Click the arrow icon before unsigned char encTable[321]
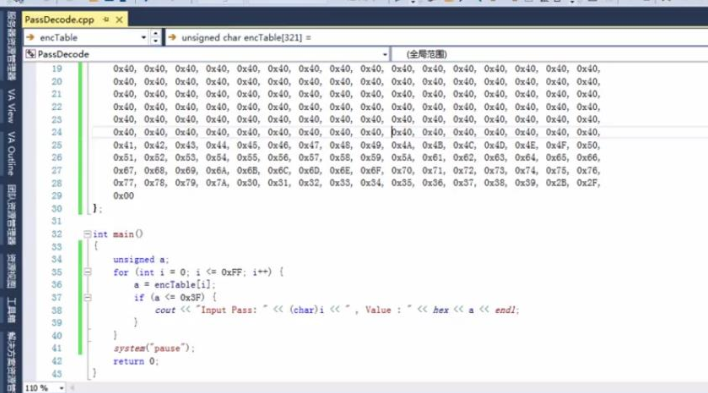 pos(172,37)
